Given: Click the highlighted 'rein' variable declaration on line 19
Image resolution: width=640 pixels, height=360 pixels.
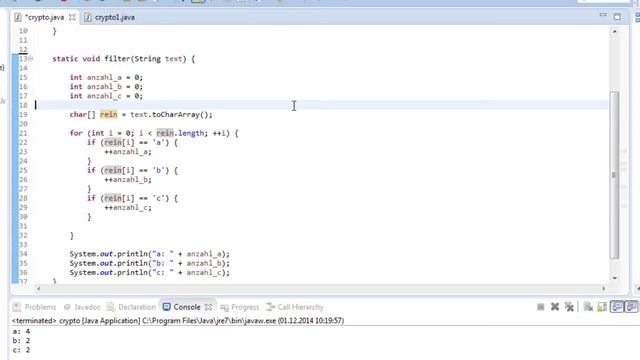Looking at the screenshot, I should (x=108, y=115).
